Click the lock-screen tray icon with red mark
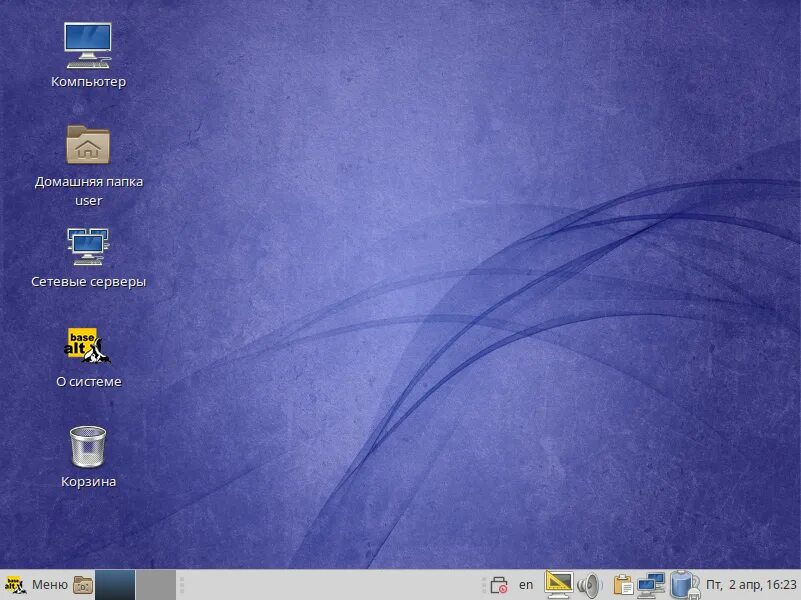The height and width of the screenshot is (600, 801). click(x=499, y=585)
